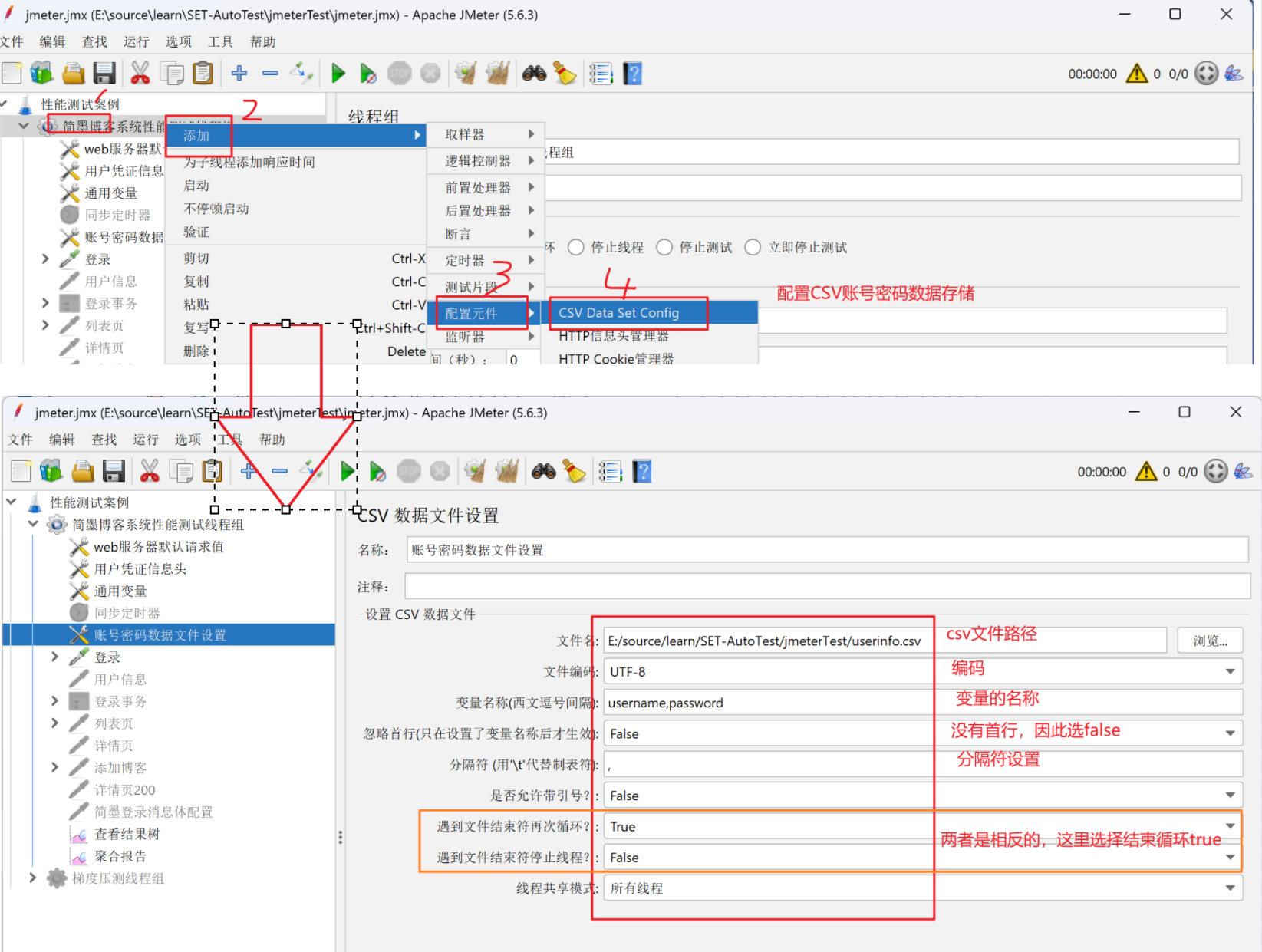Expand 添加博客 node in lower tree

coord(54,767)
